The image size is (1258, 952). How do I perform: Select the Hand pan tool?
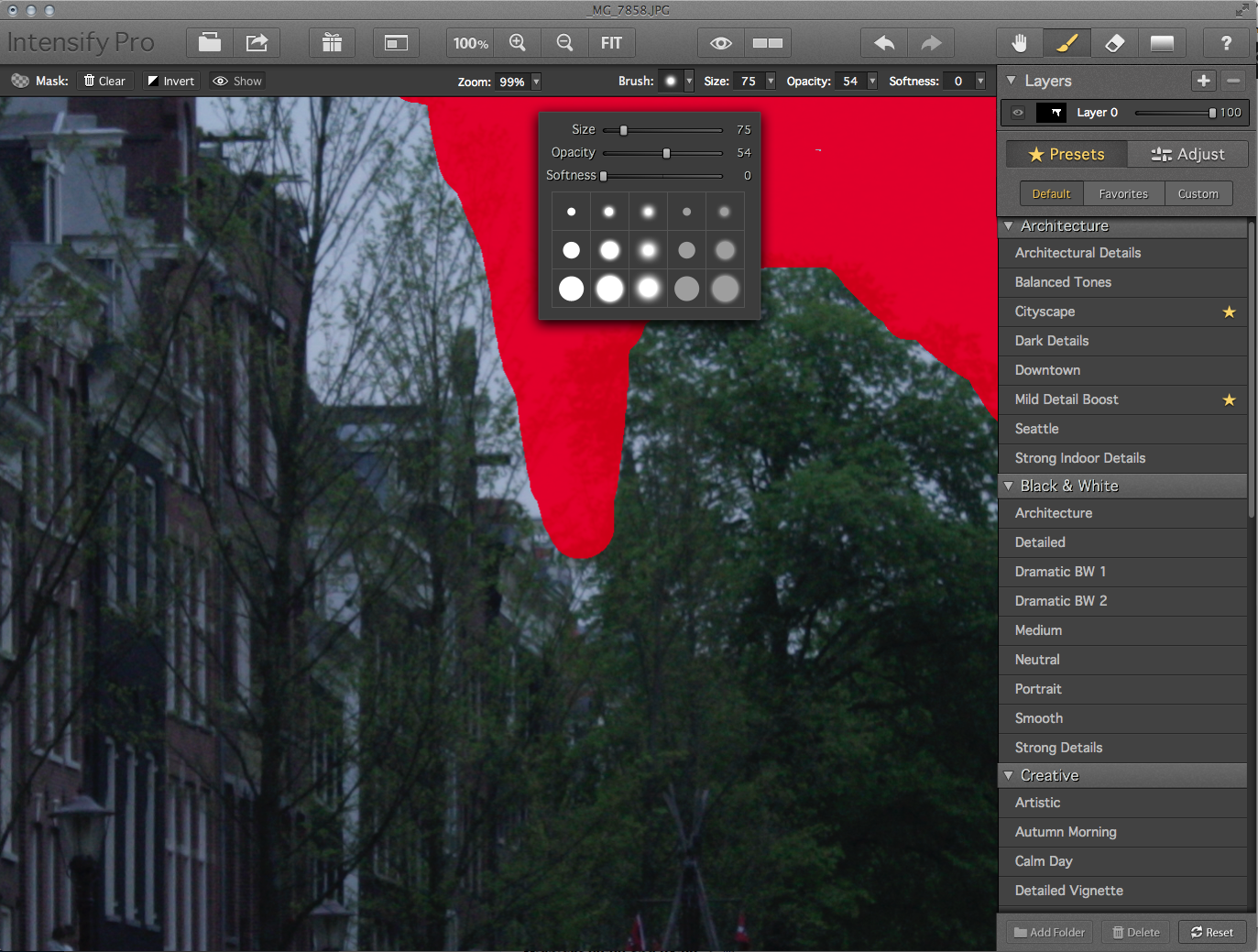(x=1020, y=42)
